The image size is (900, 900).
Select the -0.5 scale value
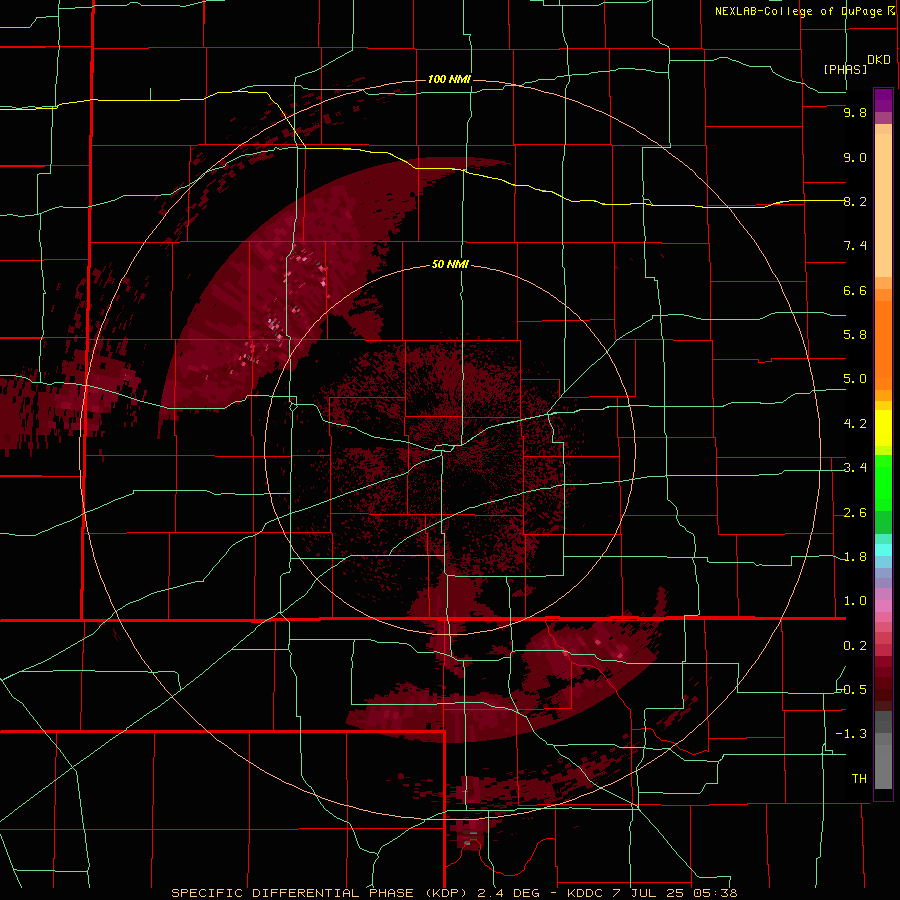852,690
